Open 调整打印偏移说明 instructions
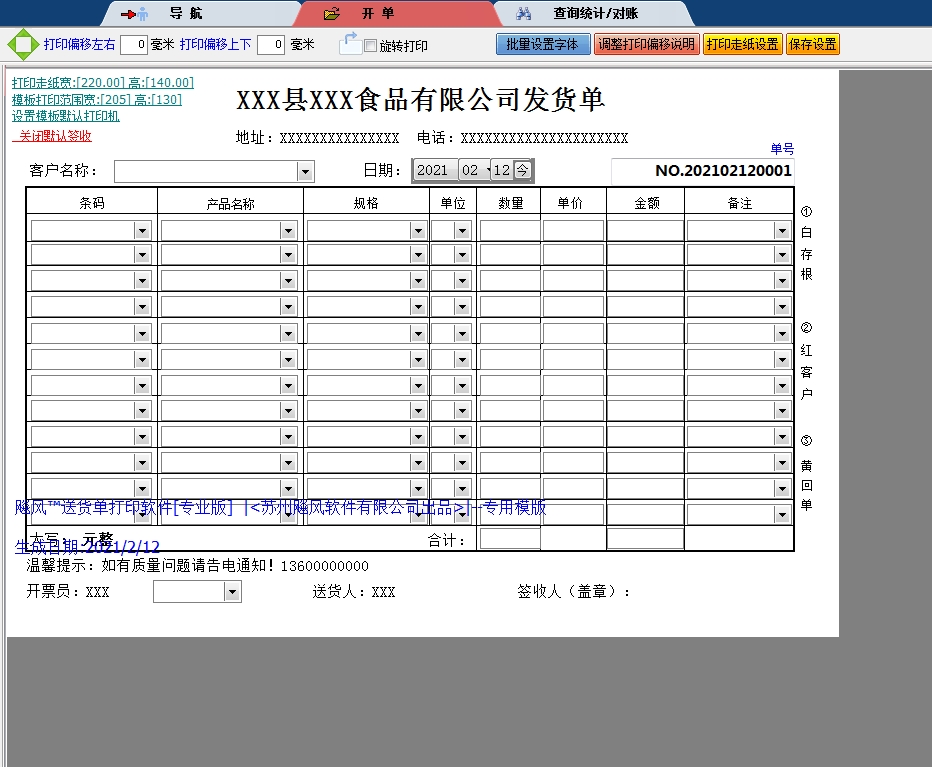Image resolution: width=932 pixels, height=767 pixels. [x=646, y=45]
